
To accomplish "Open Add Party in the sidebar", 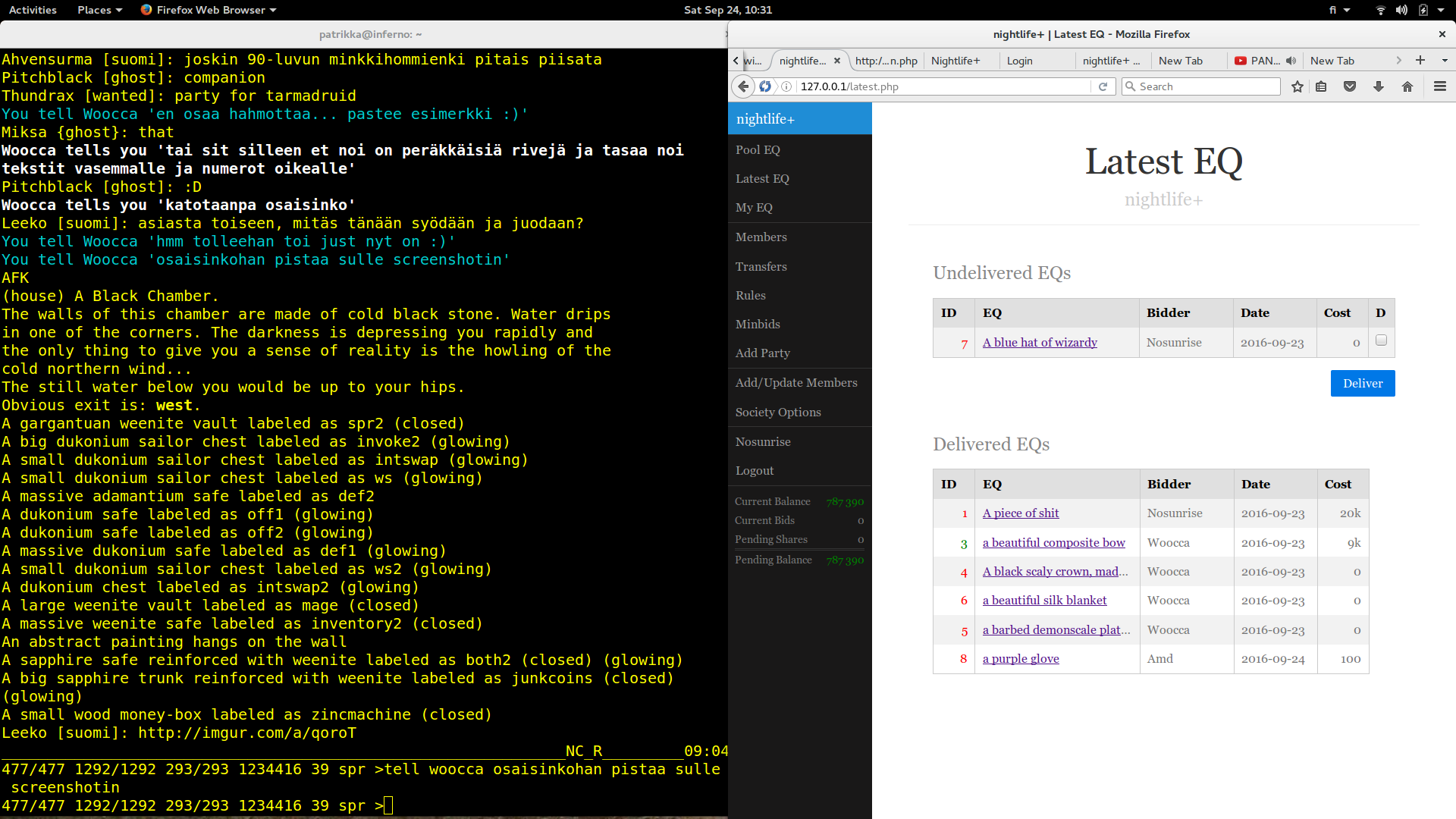I will coord(762,353).
